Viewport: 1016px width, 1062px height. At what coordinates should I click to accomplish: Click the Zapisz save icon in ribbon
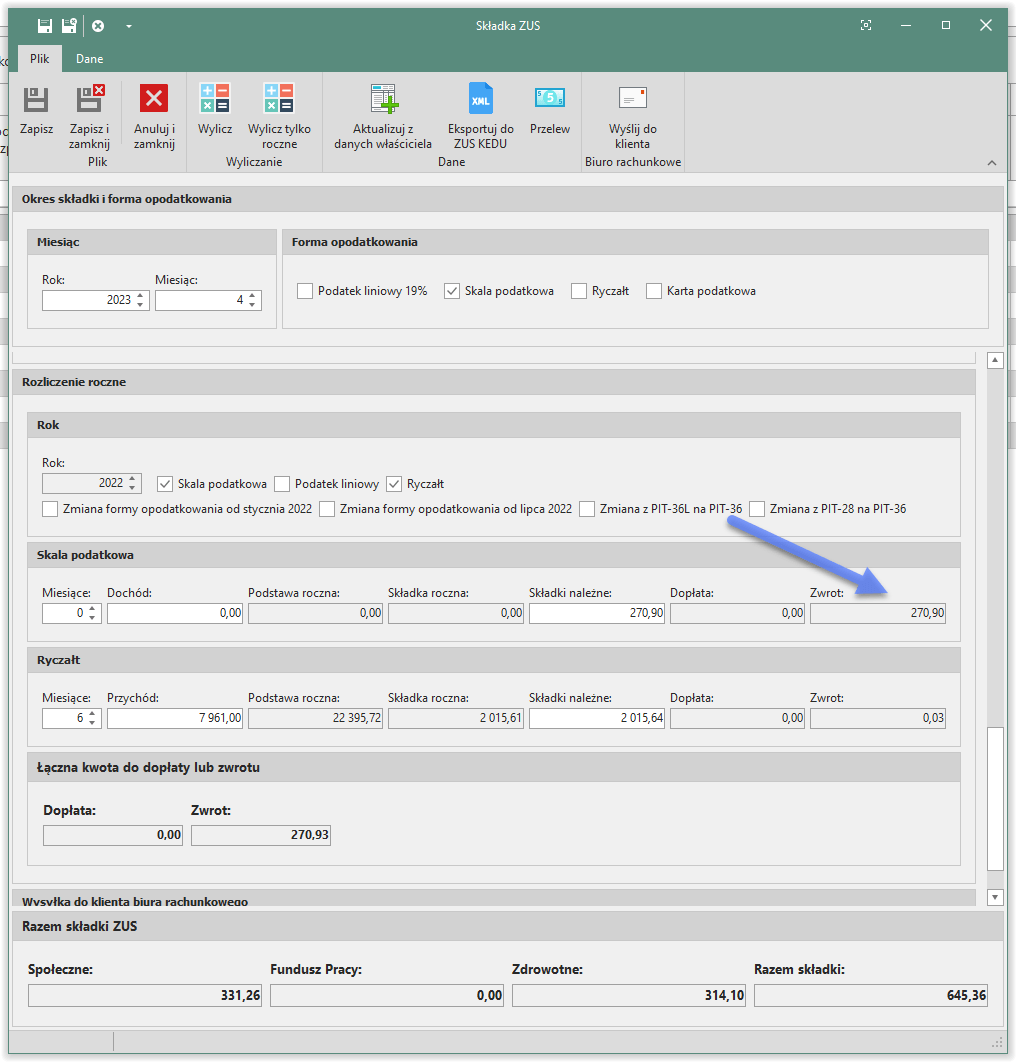(x=36, y=99)
